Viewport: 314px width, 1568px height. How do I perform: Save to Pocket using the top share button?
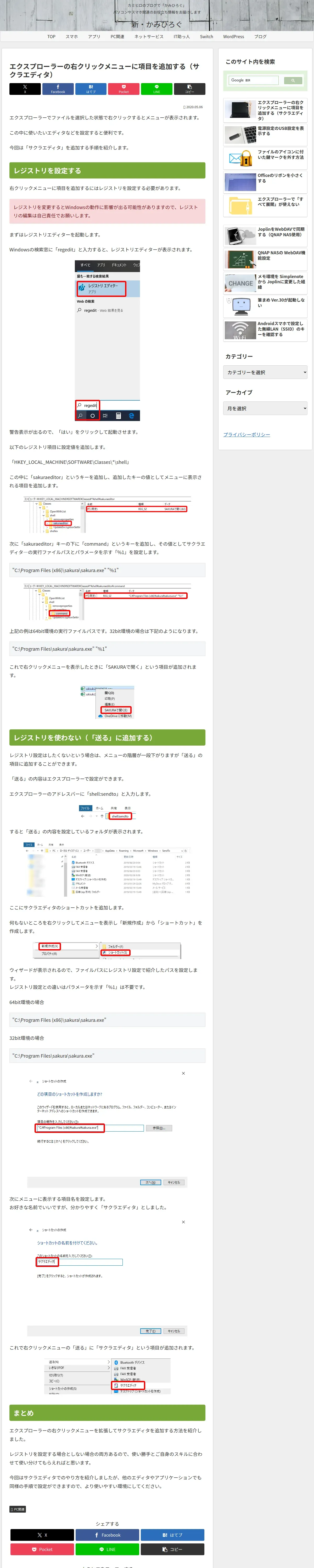point(124,89)
